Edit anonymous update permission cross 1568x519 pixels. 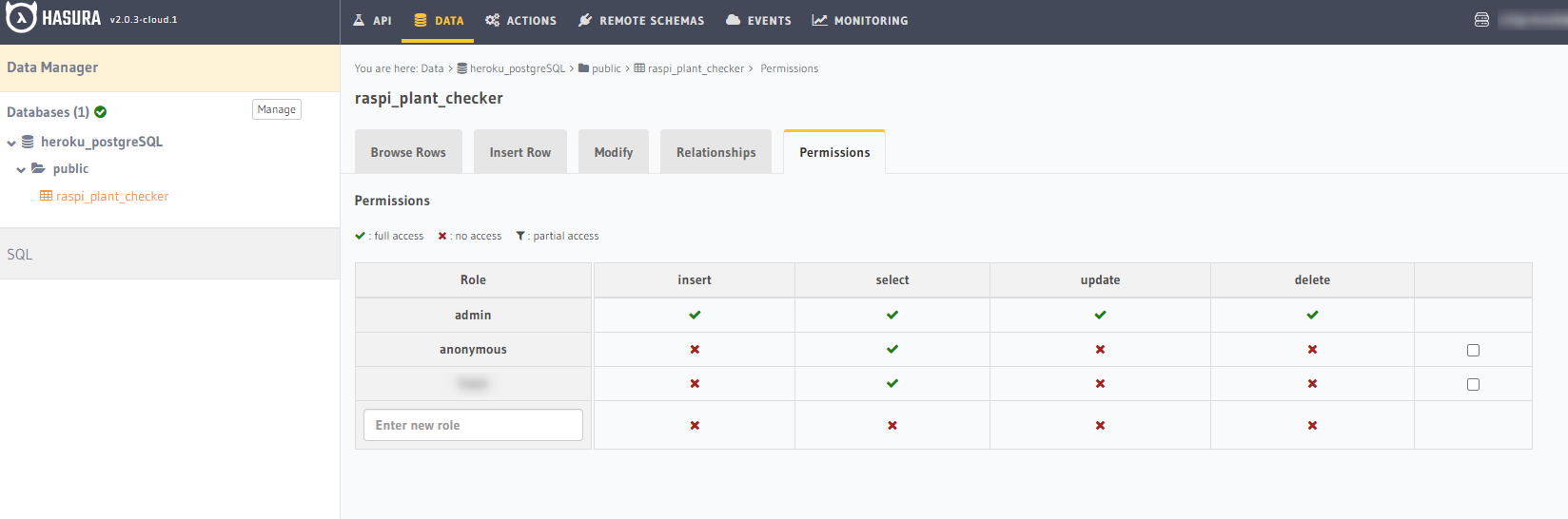tap(1100, 349)
